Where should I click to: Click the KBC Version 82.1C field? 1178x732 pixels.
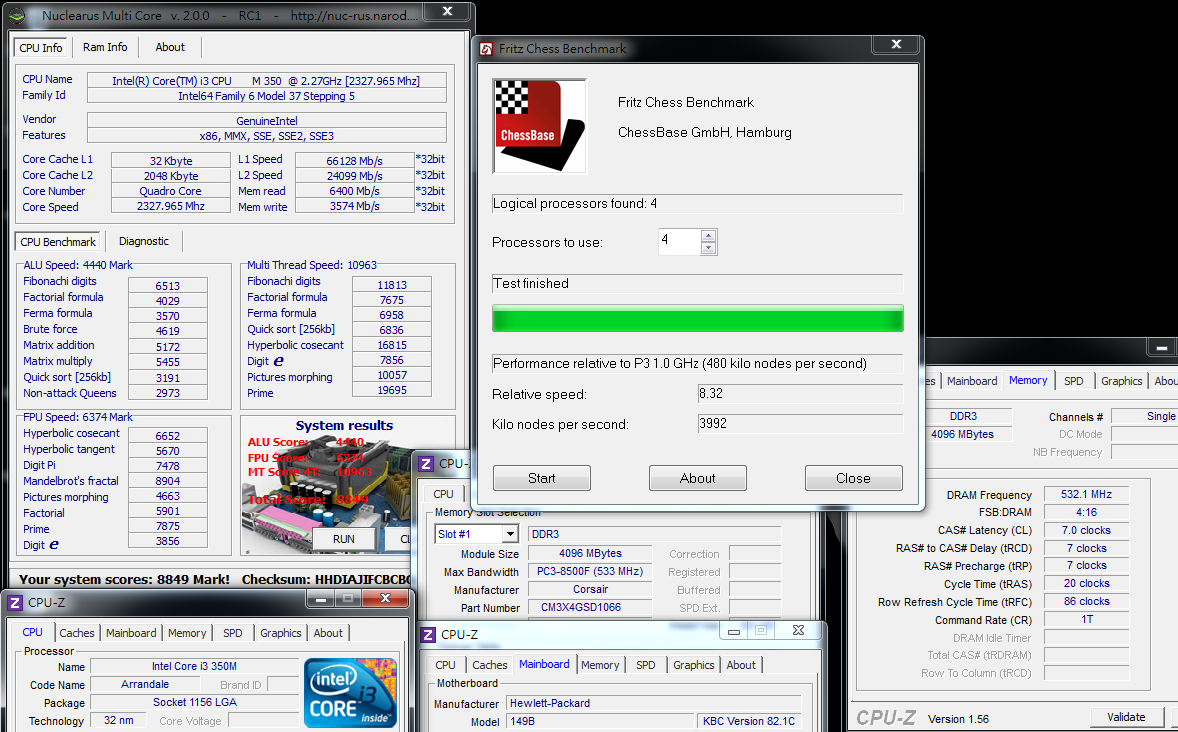tap(749, 721)
